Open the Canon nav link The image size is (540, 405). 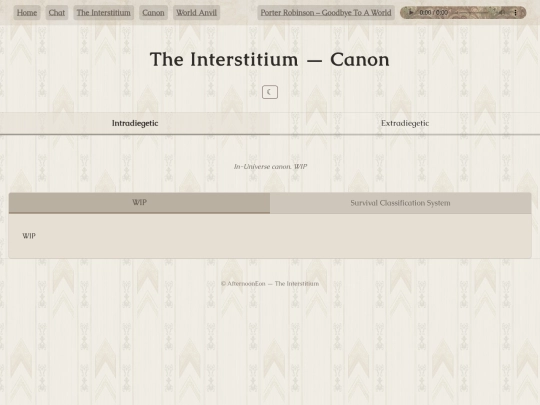coord(153,13)
